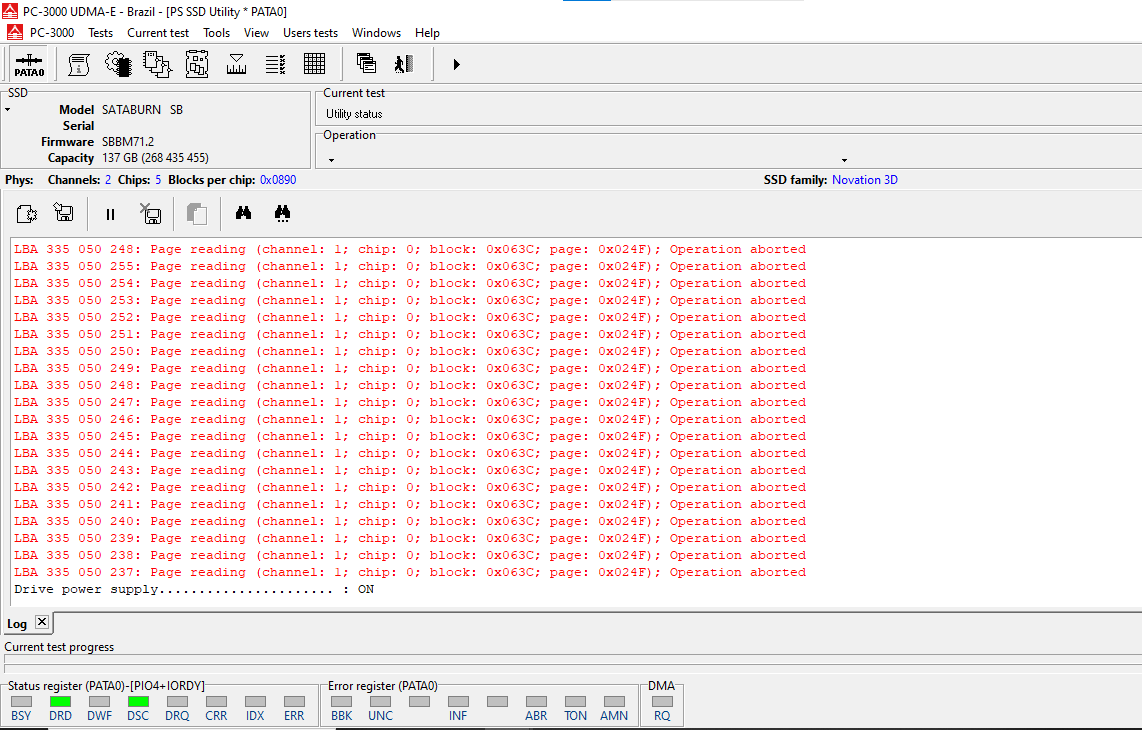
Task: Switch to the Log tab
Action: [x=17, y=624]
